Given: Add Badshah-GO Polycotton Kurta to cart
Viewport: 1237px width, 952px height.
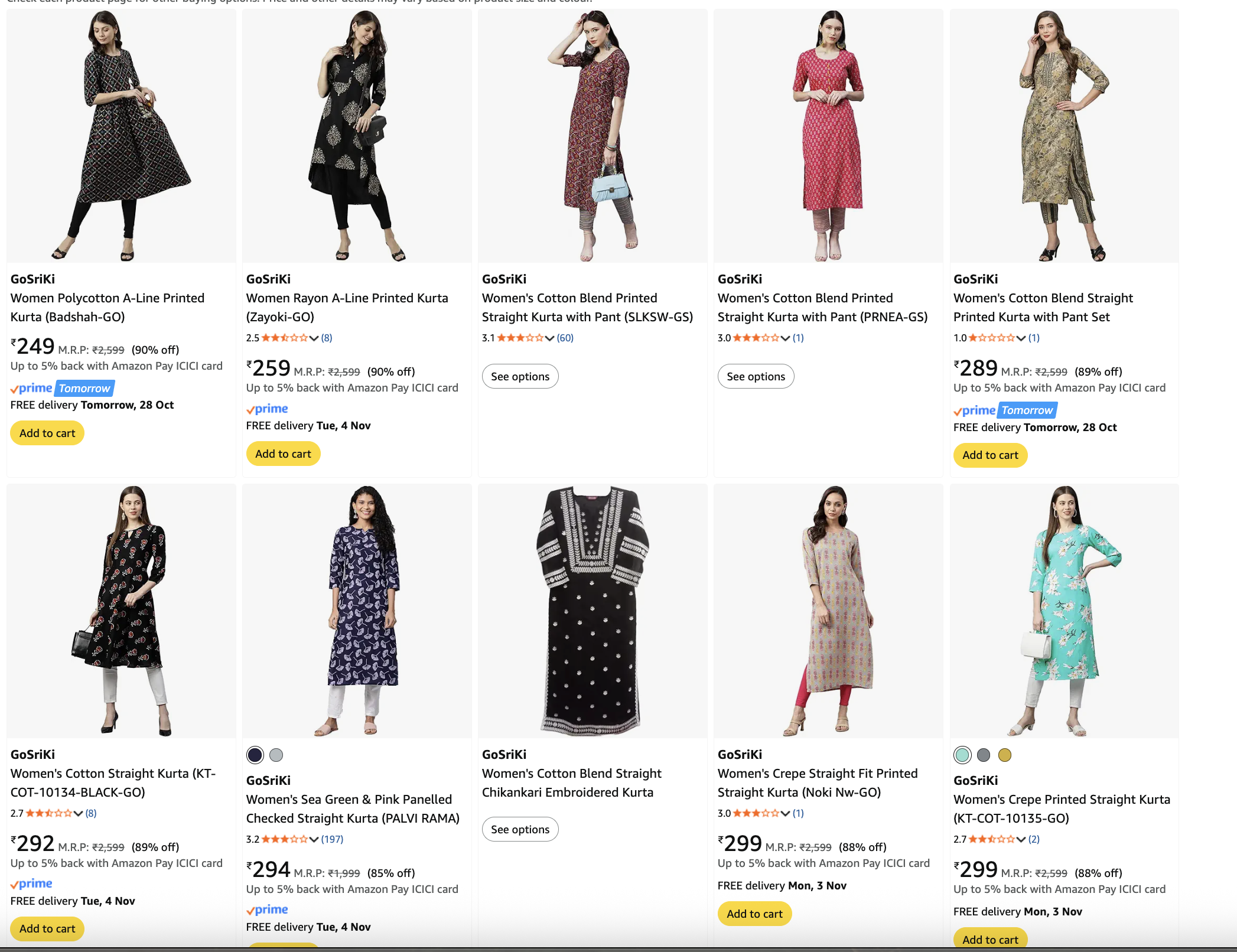Looking at the screenshot, I should pos(47,433).
